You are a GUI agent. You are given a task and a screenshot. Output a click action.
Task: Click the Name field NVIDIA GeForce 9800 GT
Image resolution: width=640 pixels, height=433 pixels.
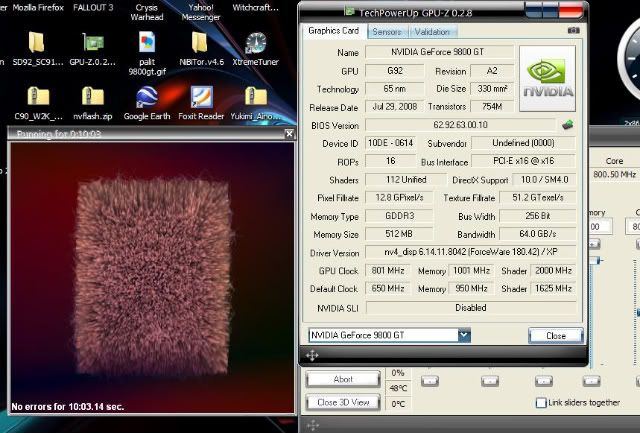[439, 52]
